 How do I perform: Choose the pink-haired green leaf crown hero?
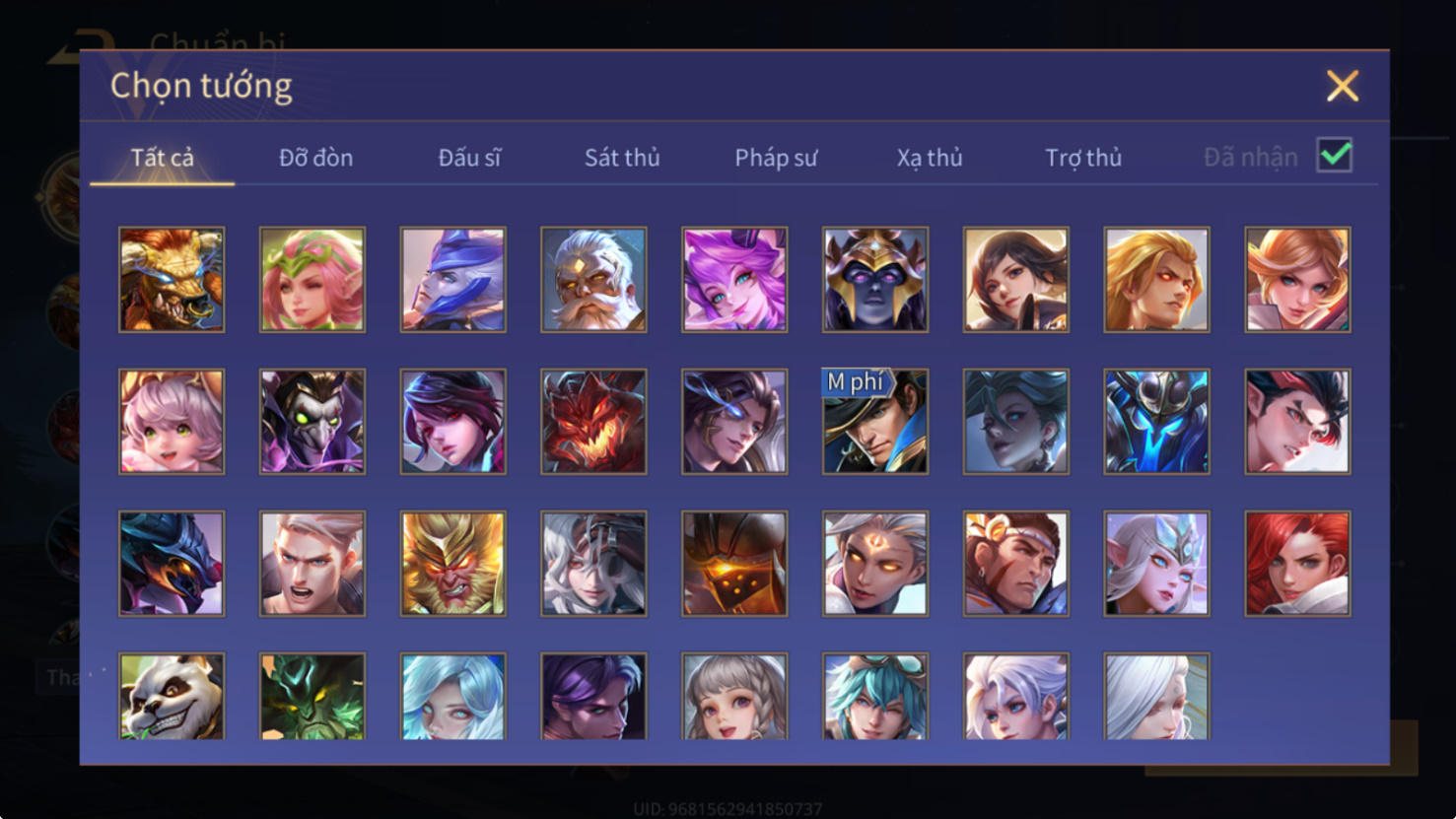tap(312, 280)
